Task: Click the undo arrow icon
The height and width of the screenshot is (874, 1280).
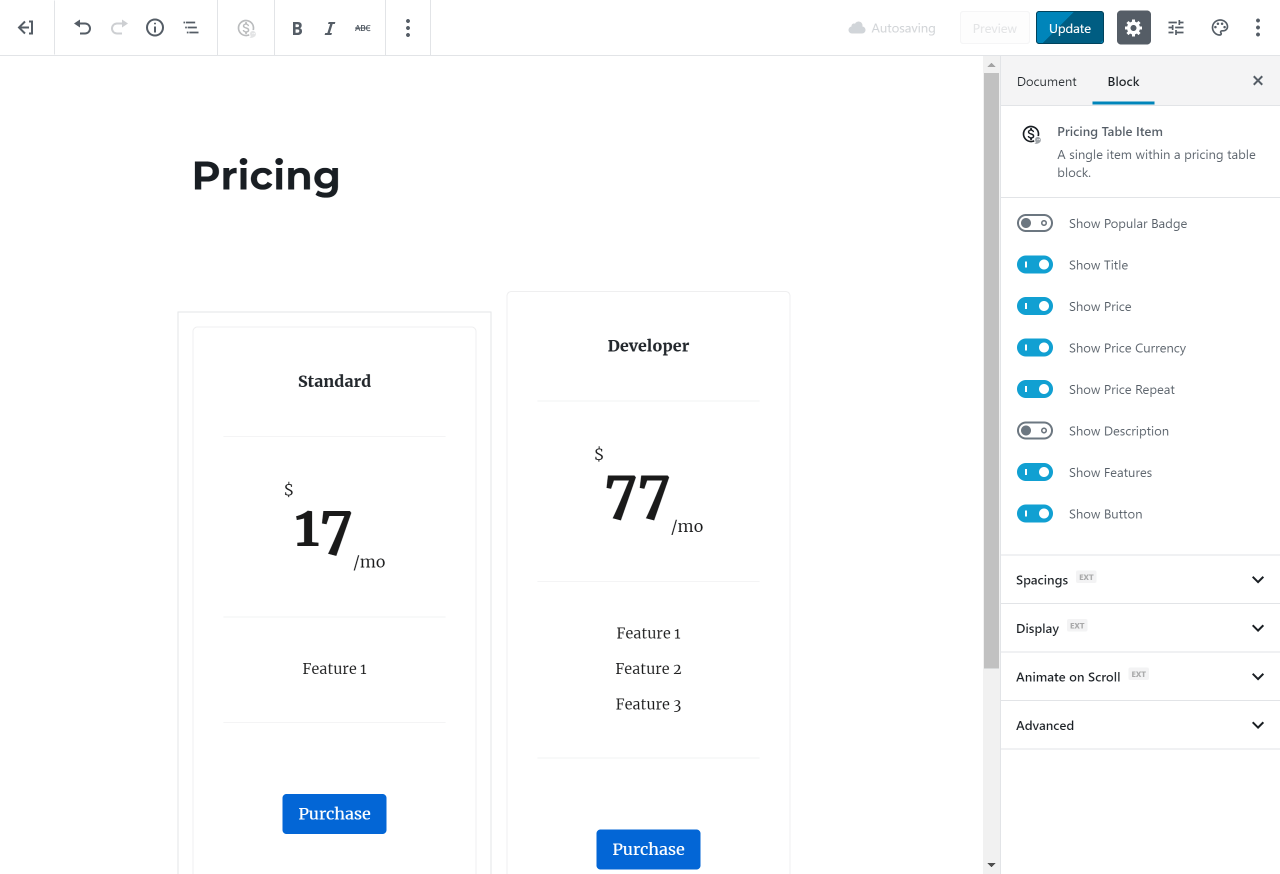Action: coord(83,28)
